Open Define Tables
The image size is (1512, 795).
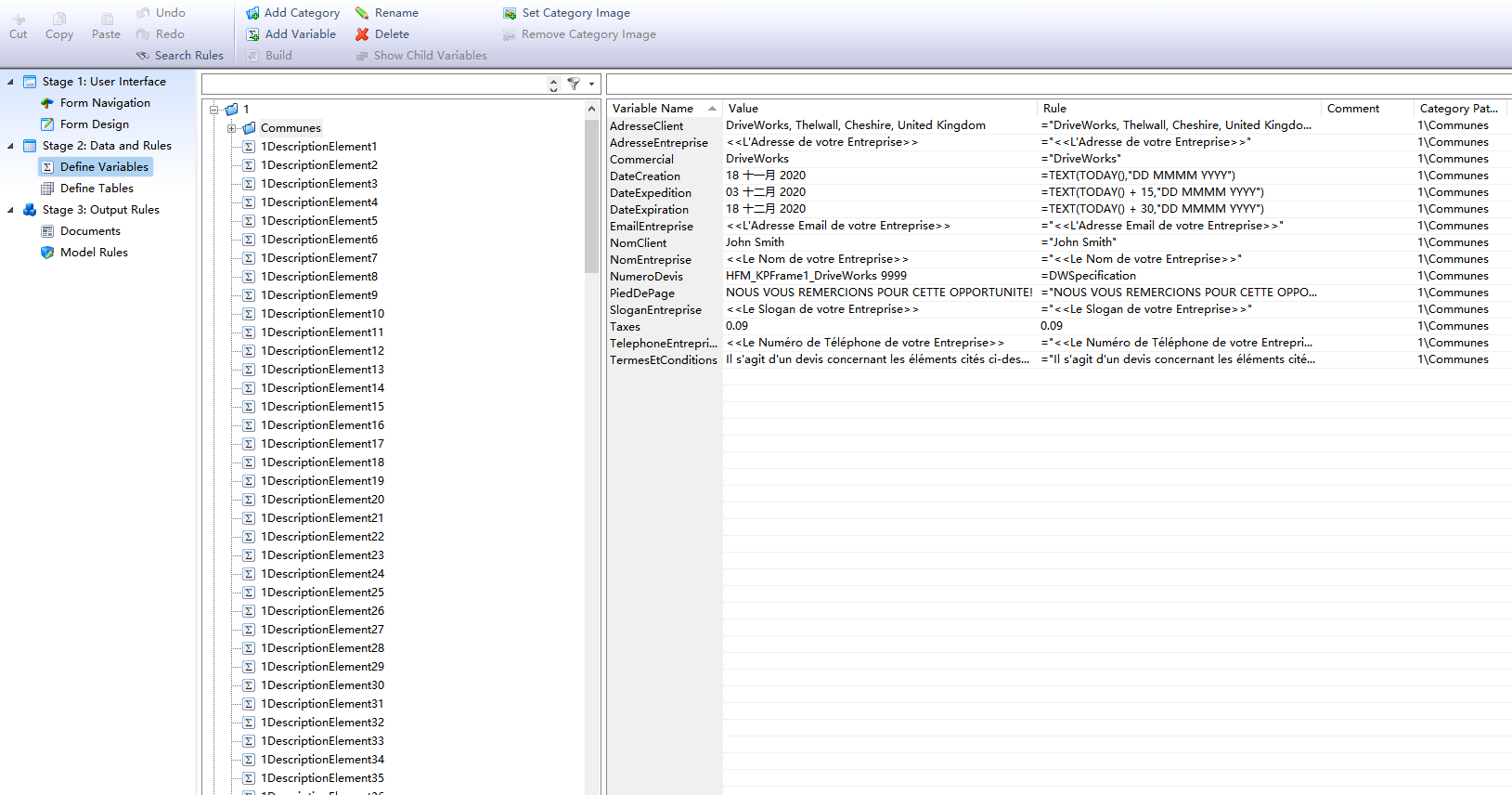pyautogui.click(x=88, y=189)
